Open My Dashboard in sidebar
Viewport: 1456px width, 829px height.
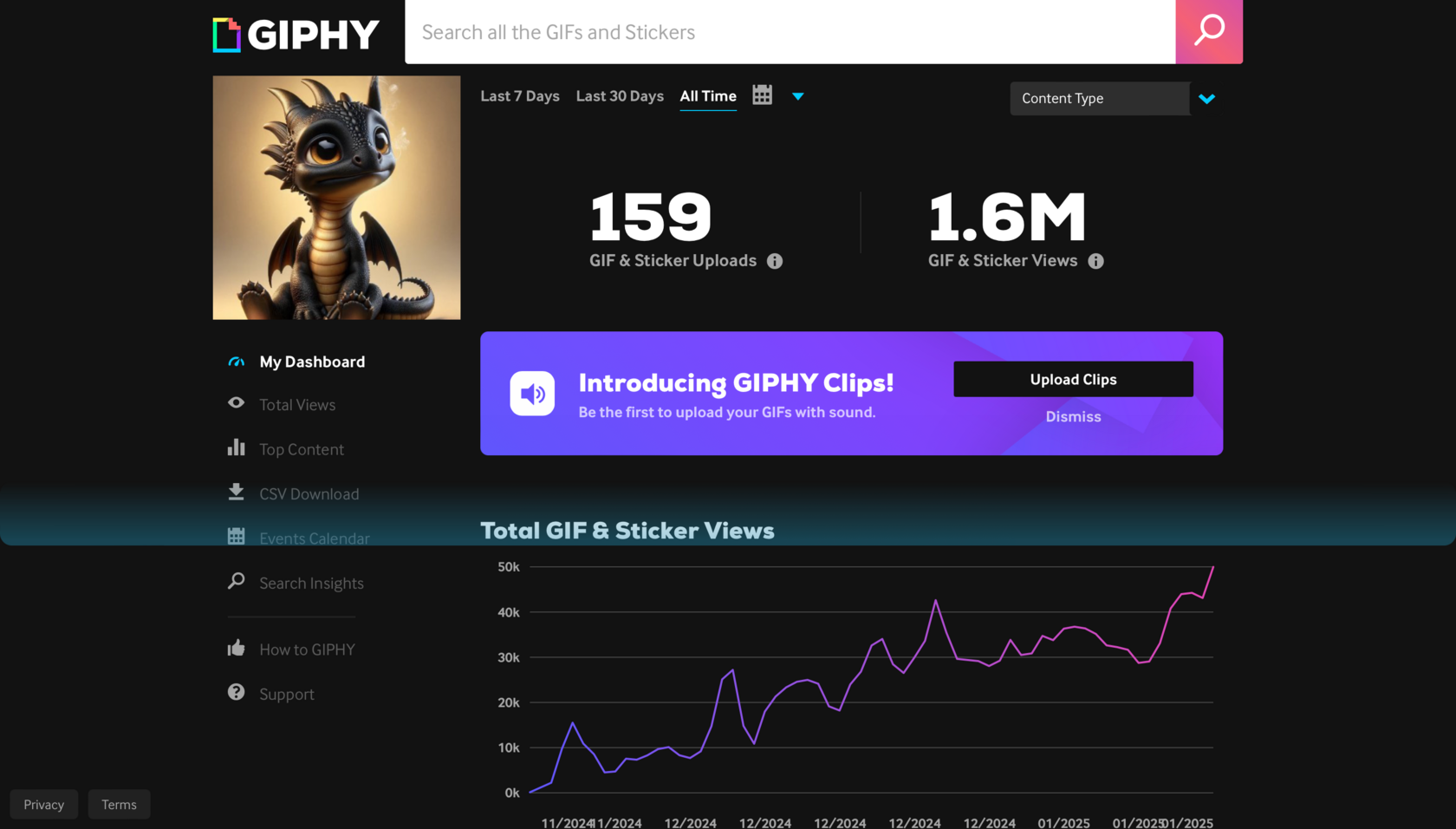click(312, 362)
